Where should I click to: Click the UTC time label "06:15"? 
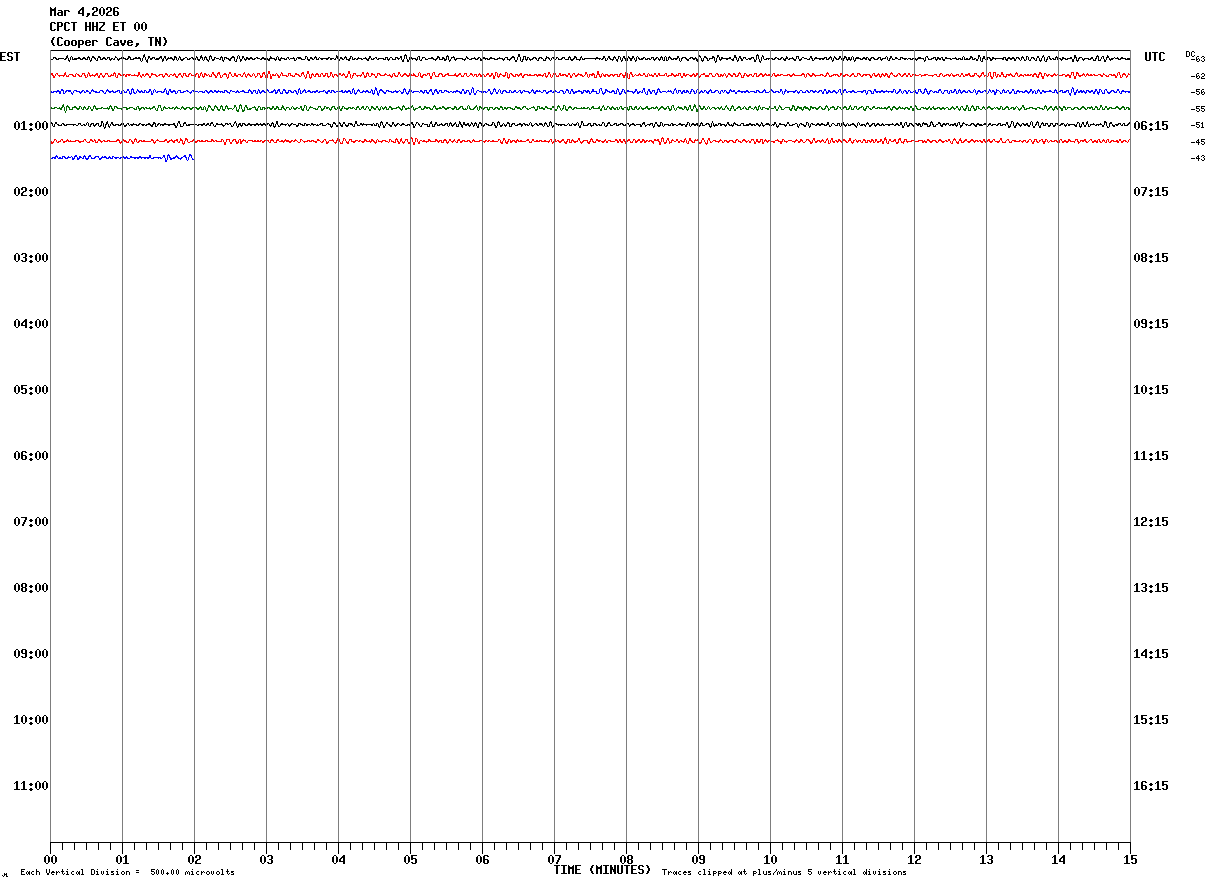[1151, 126]
